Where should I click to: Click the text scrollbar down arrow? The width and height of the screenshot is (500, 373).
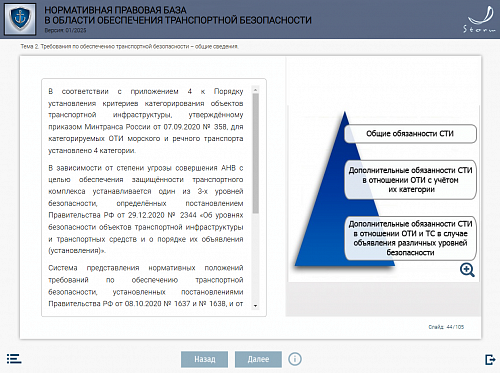pyautogui.click(x=256, y=306)
